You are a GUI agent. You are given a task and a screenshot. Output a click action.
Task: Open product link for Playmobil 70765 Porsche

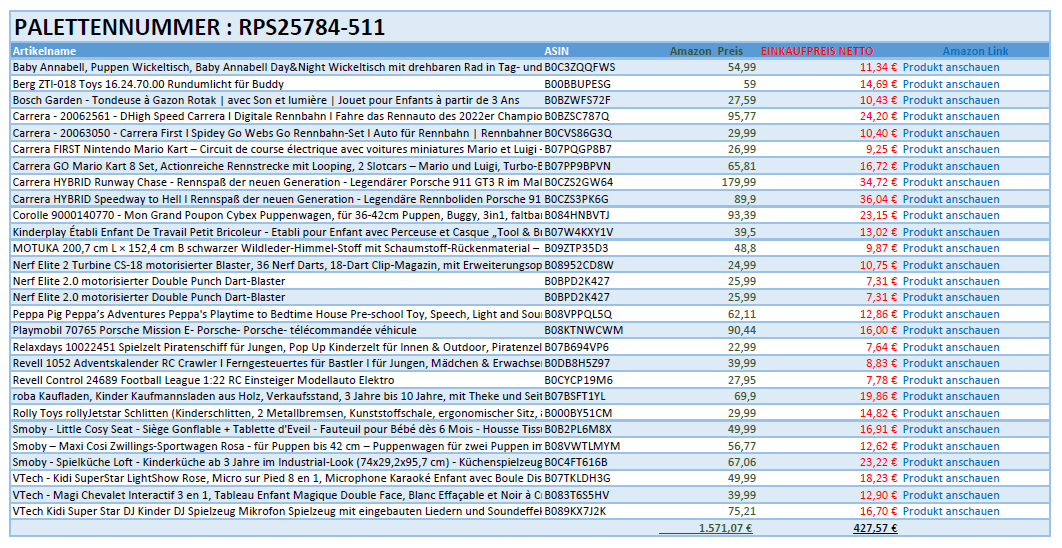pyautogui.click(x=950, y=330)
